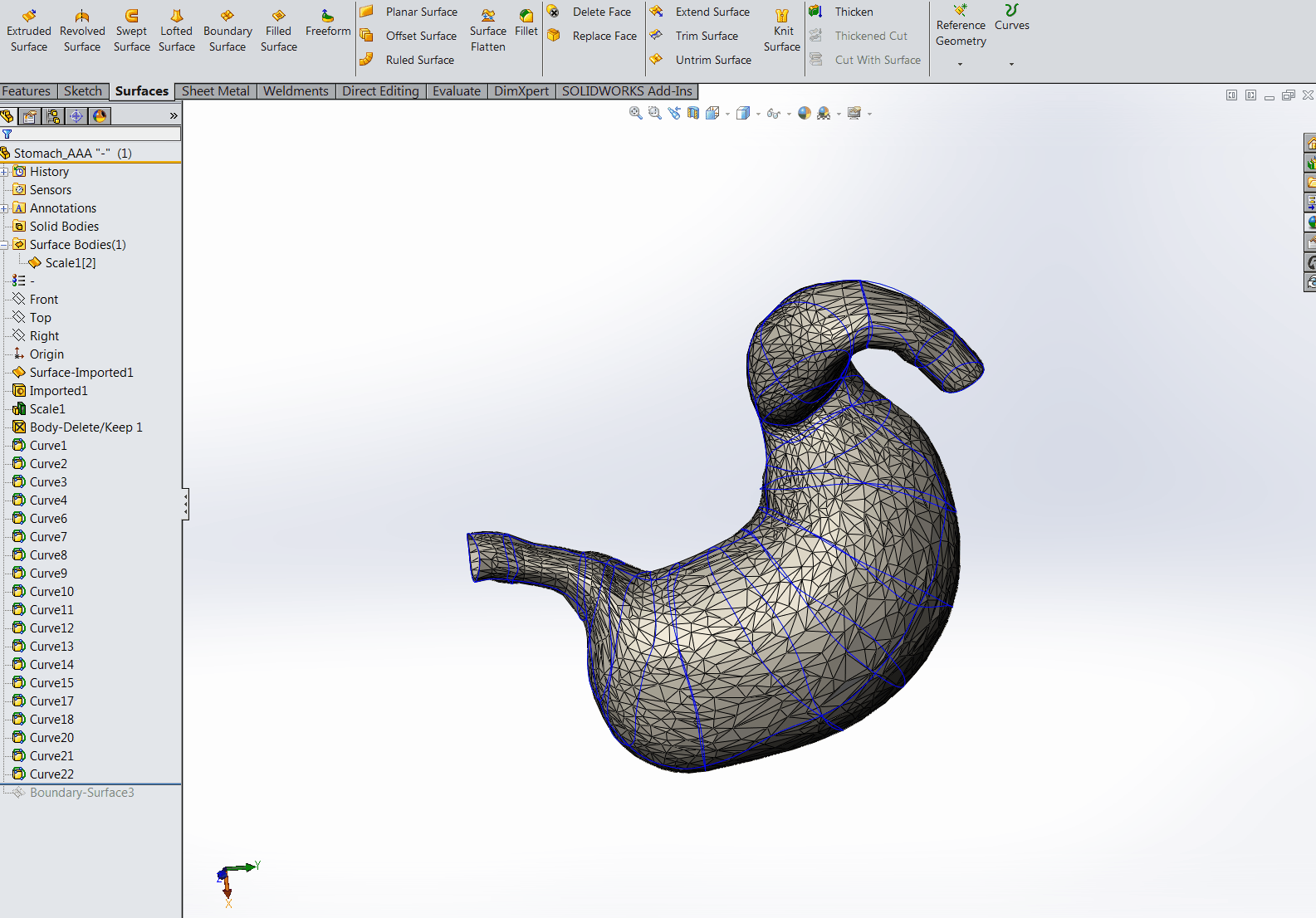Click the Extend Surface command
This screenshot has height=918, width=1316.
(x=700, y=12)
